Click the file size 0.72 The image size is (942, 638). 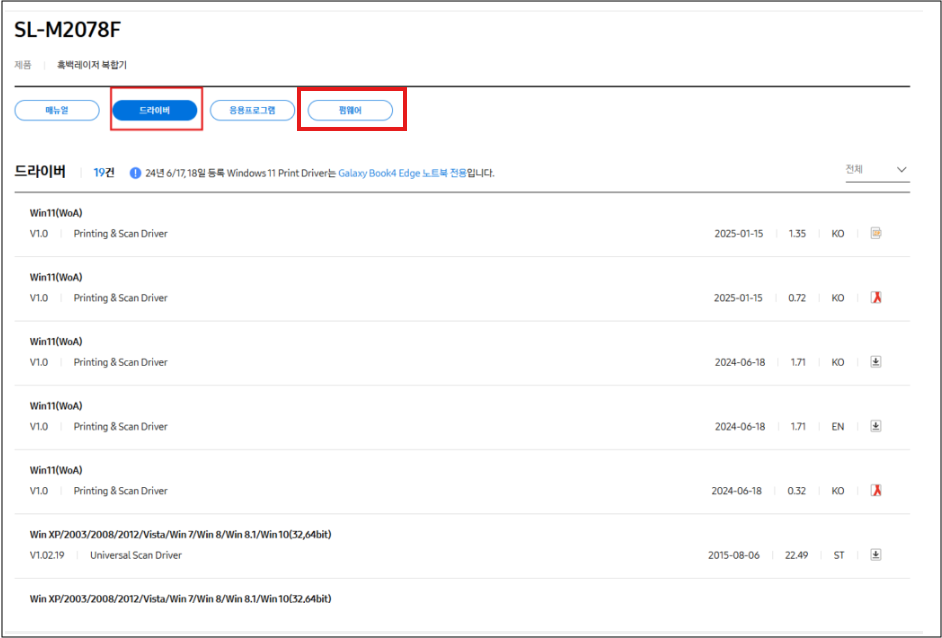pyautogui.click(x=797, y=298)
